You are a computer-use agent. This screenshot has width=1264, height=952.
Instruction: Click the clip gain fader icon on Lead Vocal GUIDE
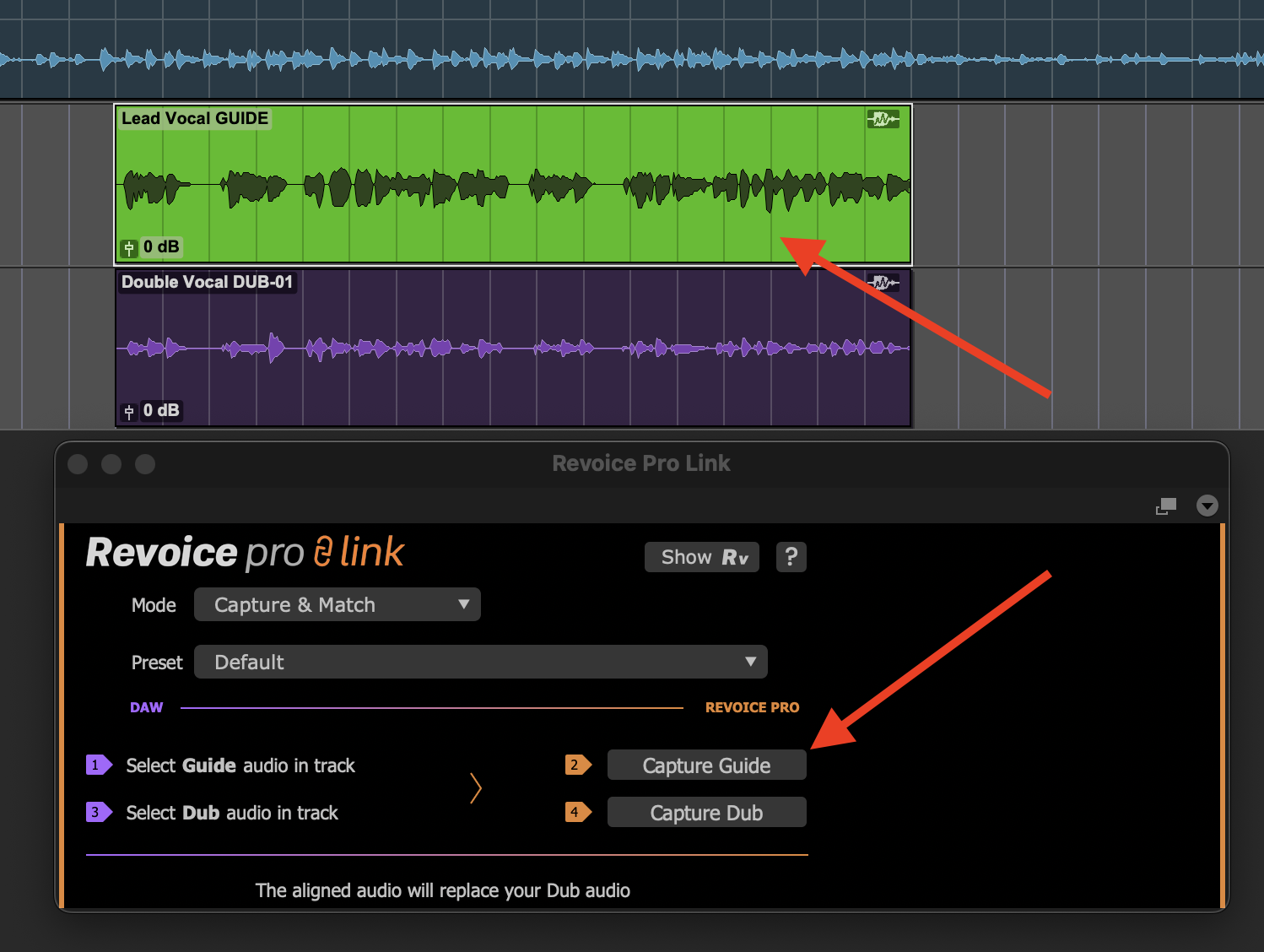click(x=129, y=248)
